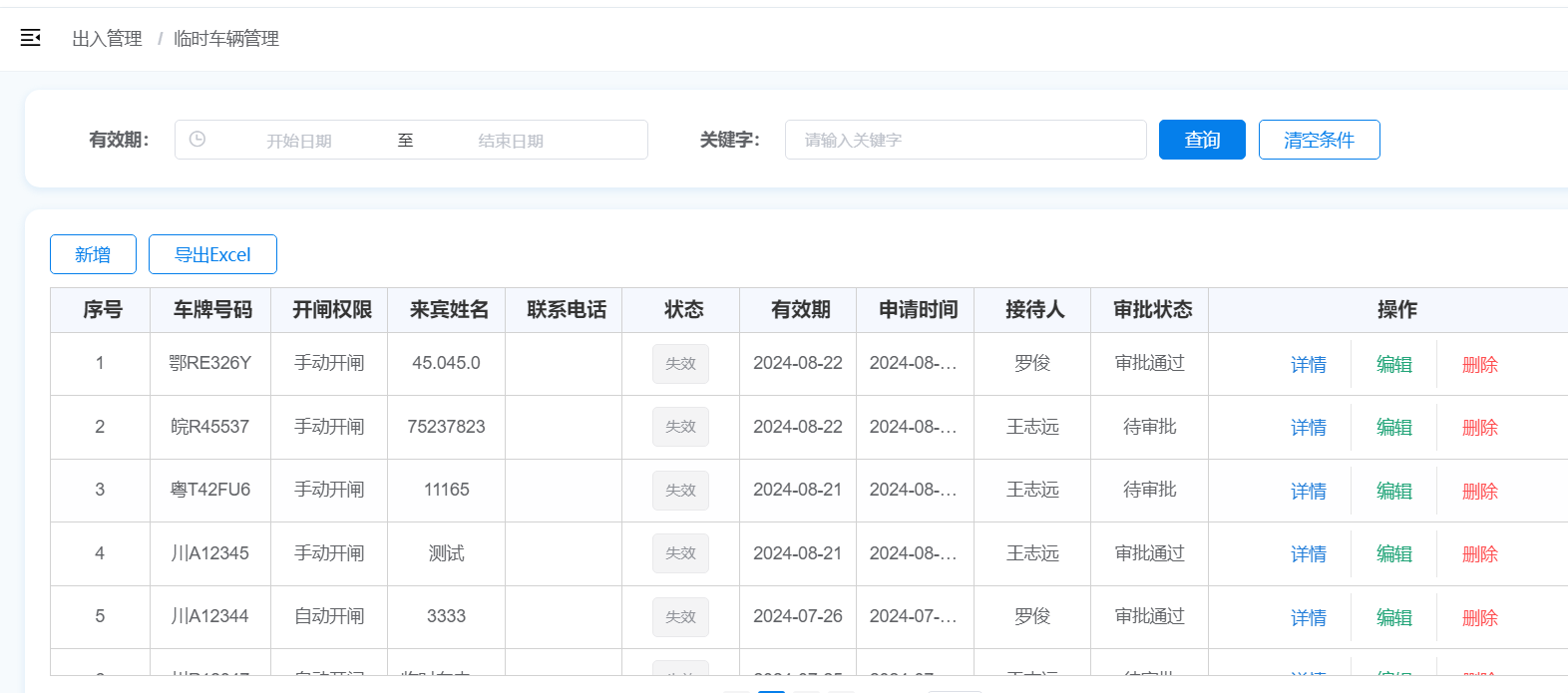Open 详情 for plate 川A12345
The width and height of the screenshot is (1568, 693).
coord(1308,554)
